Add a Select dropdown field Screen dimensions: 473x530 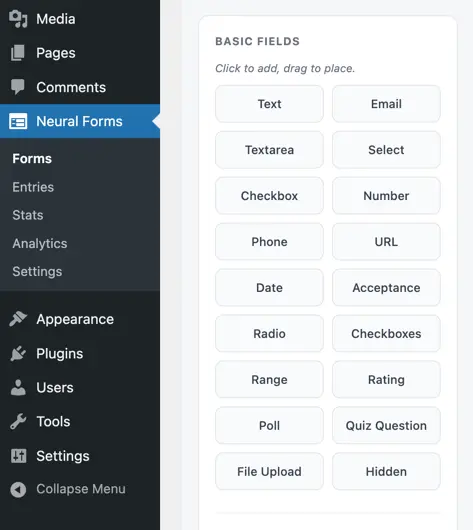tap(386, 150)
